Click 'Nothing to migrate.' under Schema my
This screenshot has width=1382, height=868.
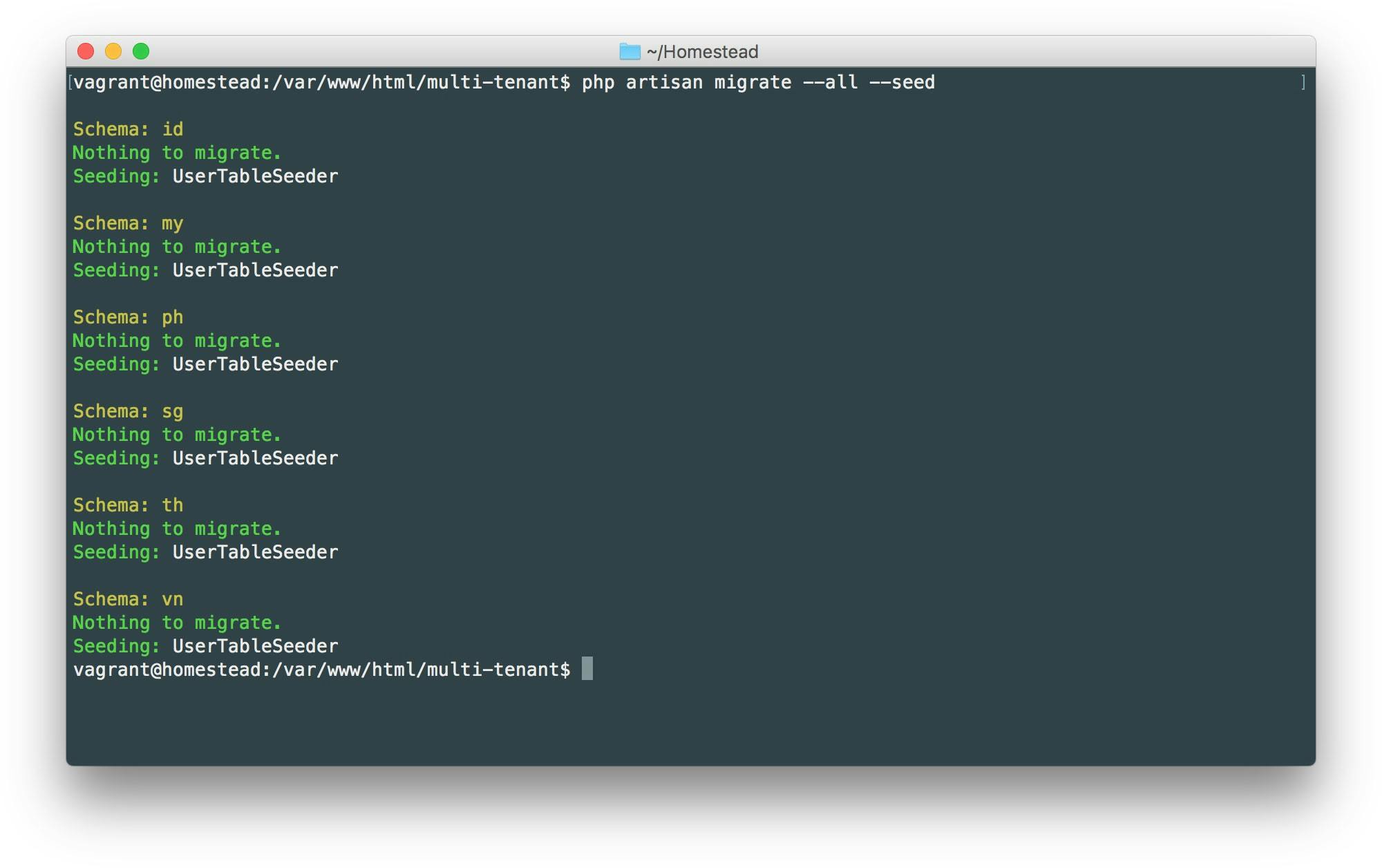pos(177,247)
